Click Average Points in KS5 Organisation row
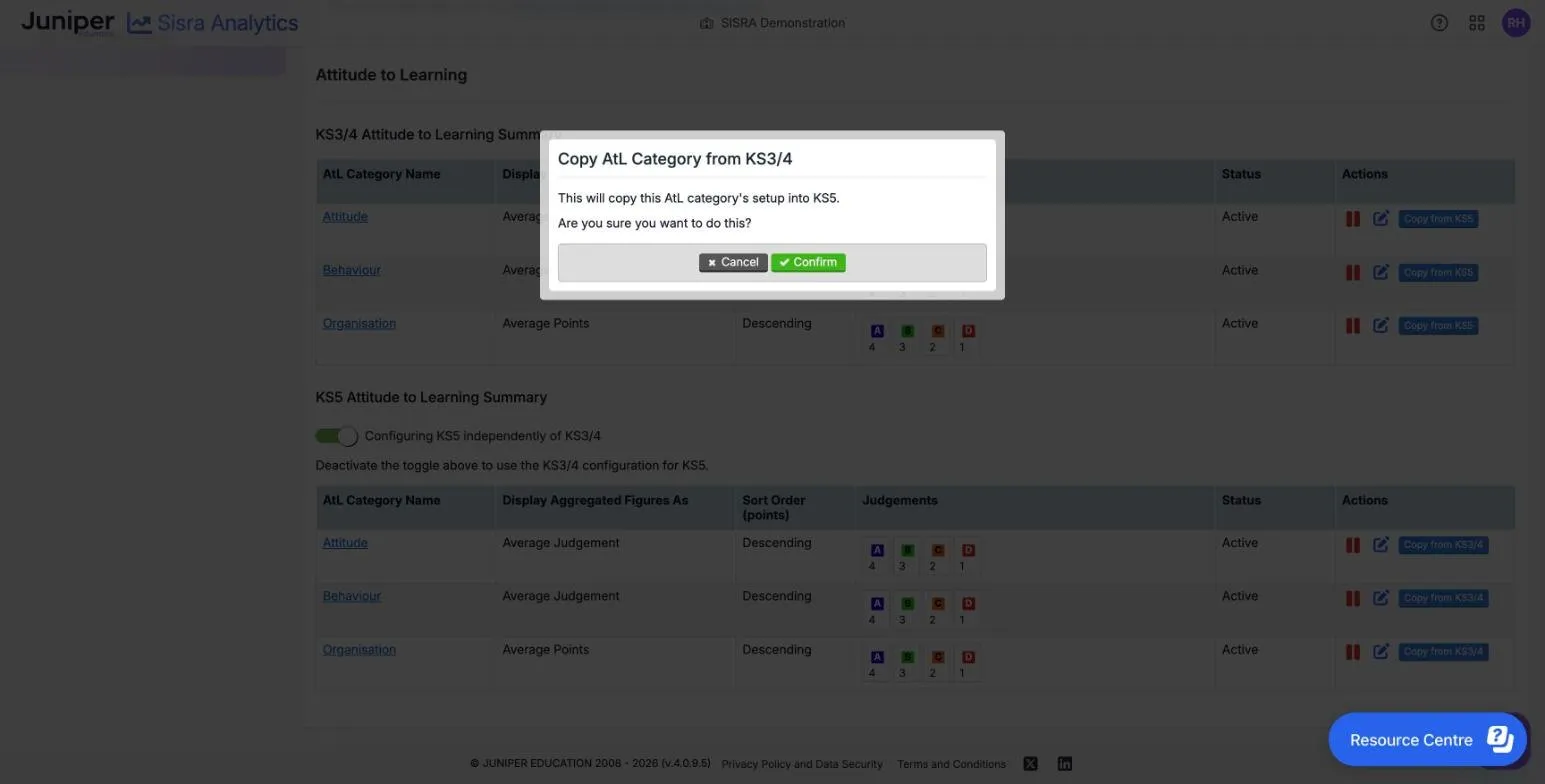The image size is (1545, 784). pos(545,649)
